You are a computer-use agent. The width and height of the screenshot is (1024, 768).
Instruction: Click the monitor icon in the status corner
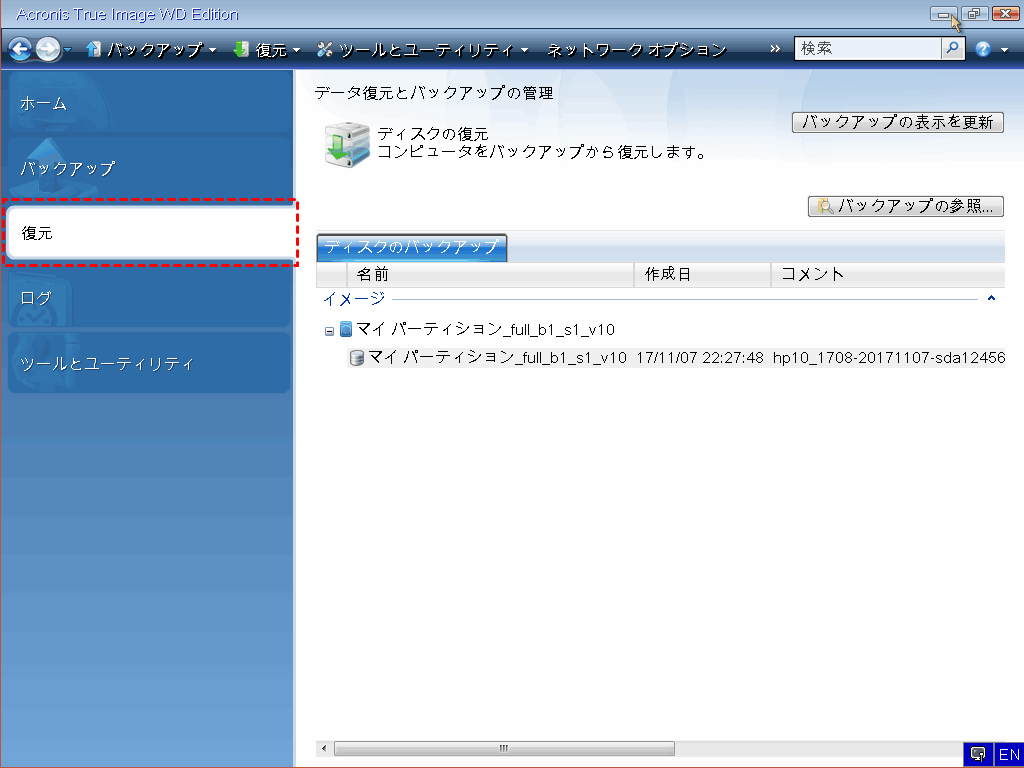coord(978,754)
